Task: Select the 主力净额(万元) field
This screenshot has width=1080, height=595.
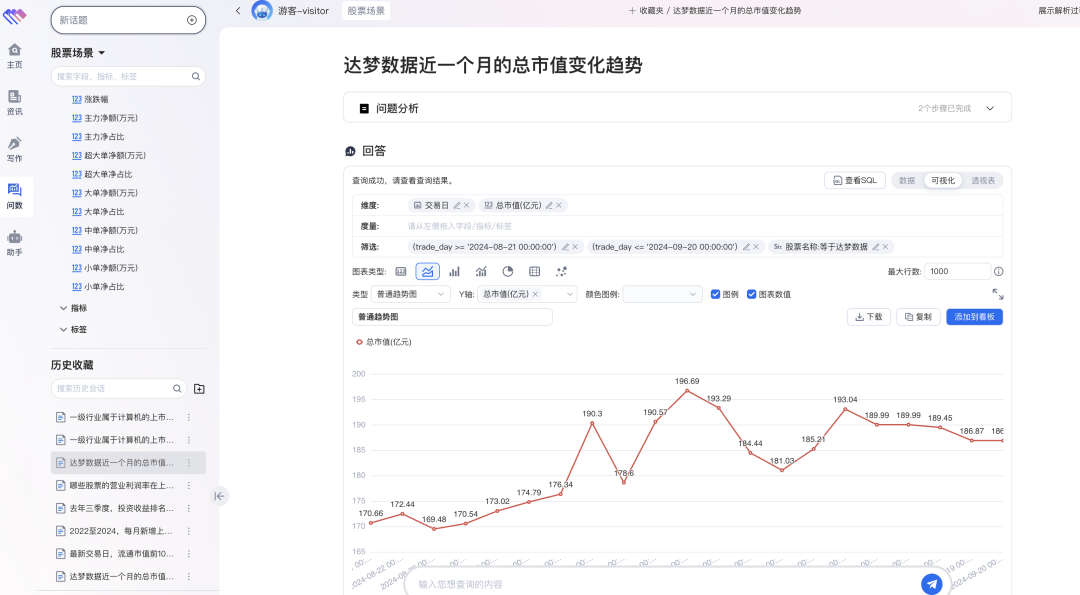Action: tap(105, 118)
